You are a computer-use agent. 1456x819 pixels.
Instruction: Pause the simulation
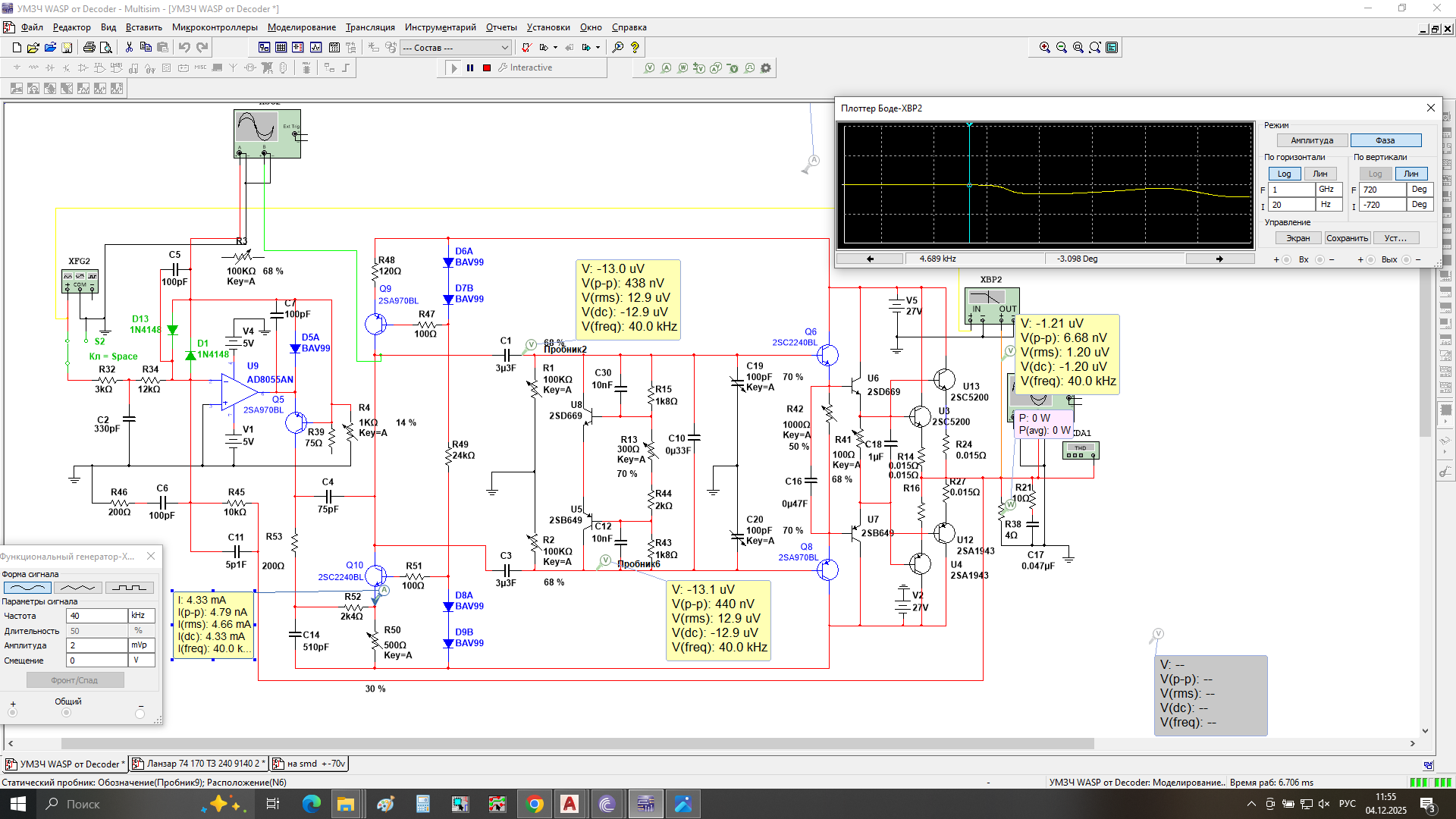[470, 68]
